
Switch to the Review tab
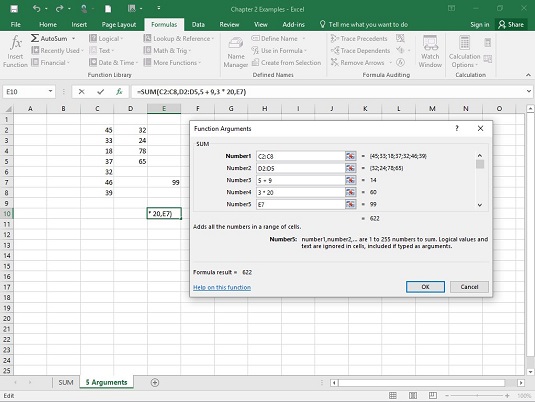pyautogui.click(x=229, y=25)
